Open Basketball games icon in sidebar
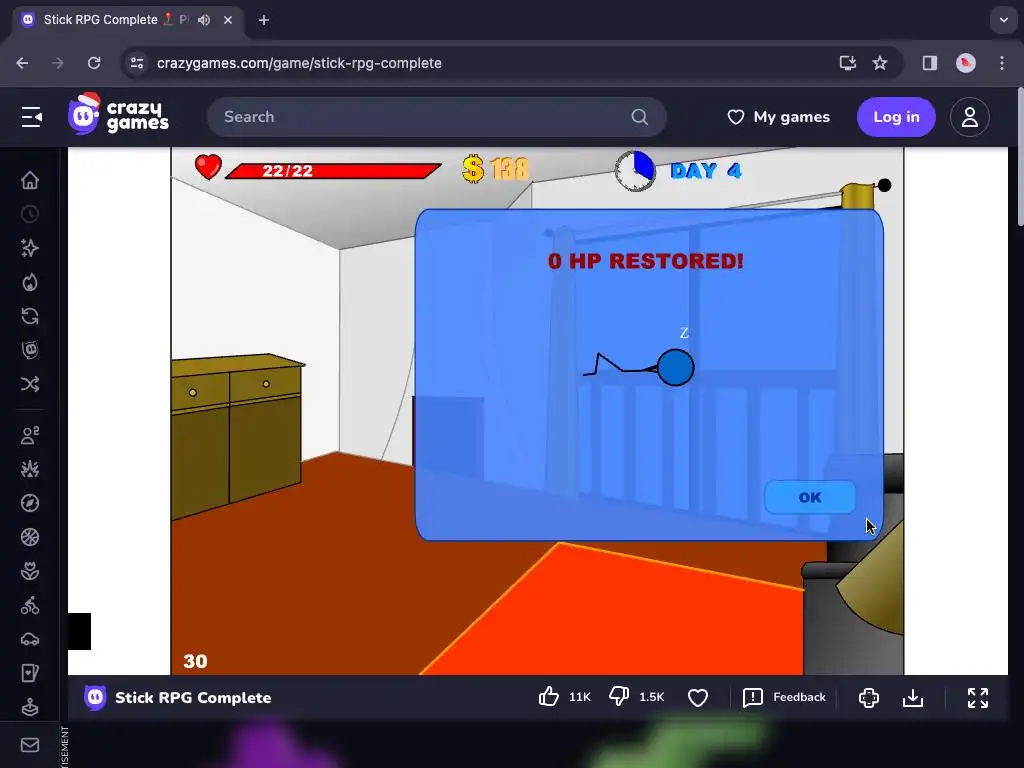Viewport: 1024px width, 768px height. (30, 537)
